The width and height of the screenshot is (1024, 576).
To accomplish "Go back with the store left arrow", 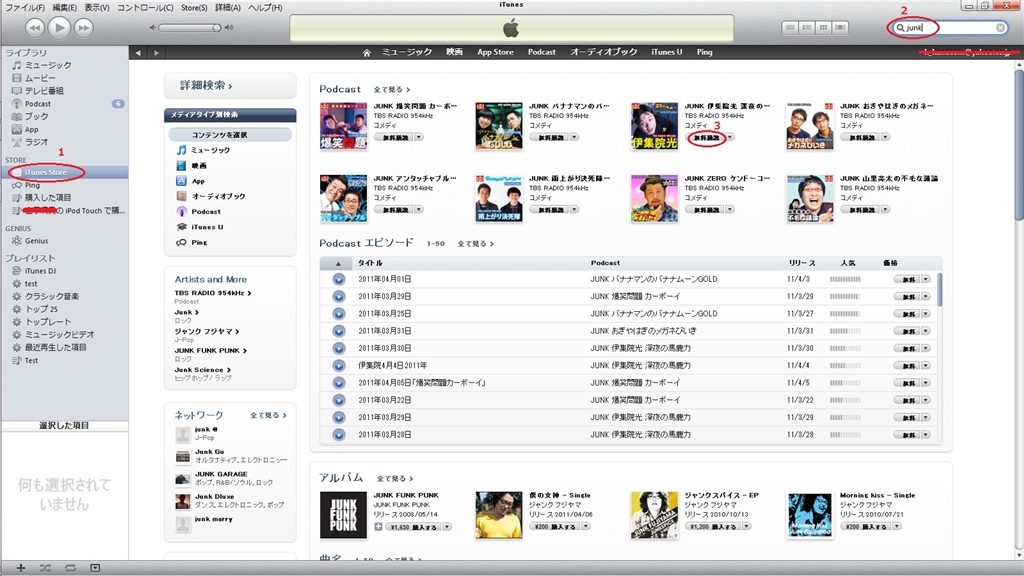I will [138, 52].
